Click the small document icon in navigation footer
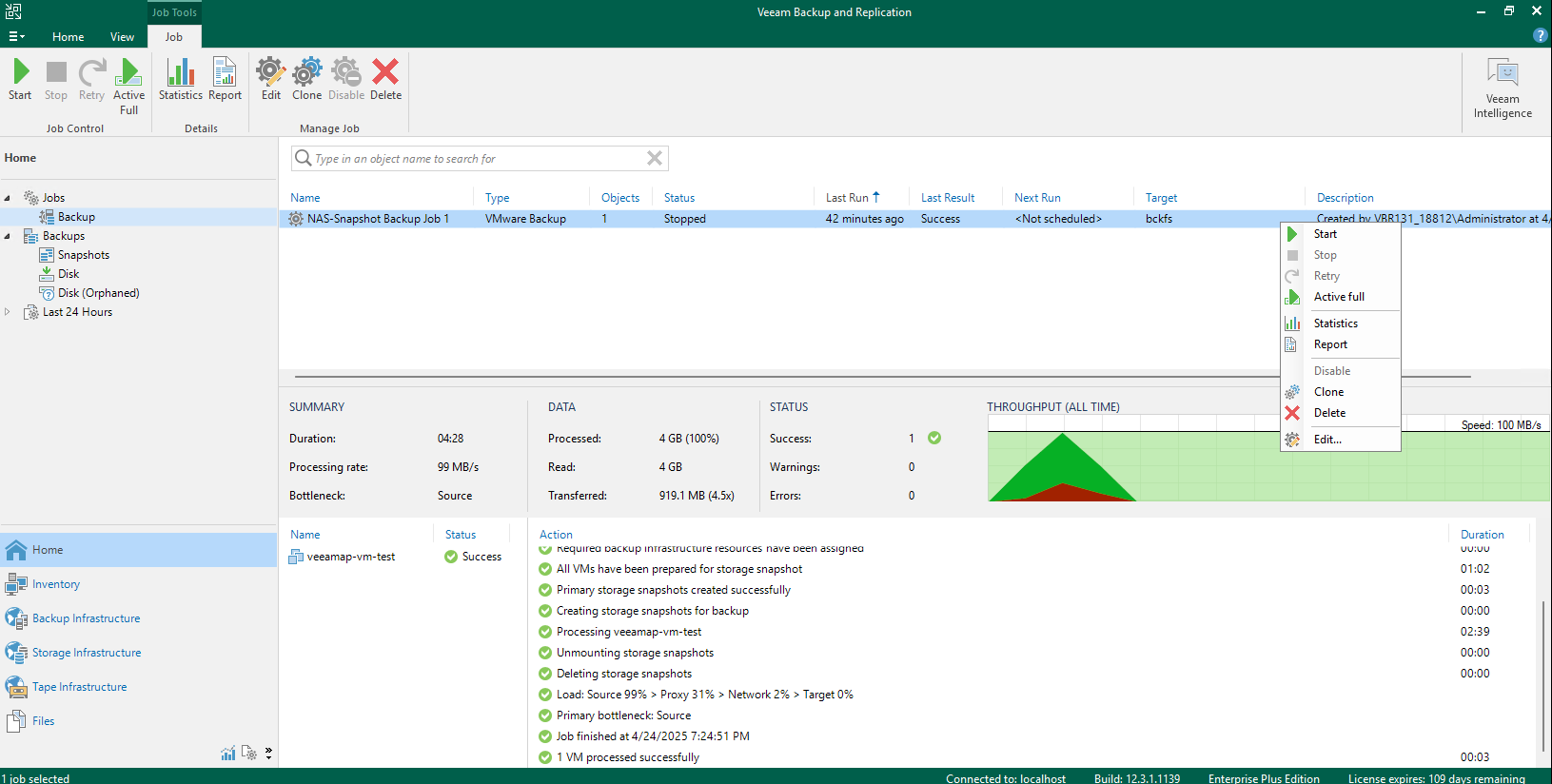Screen dimensions: 1552x784 coord(249,754)
